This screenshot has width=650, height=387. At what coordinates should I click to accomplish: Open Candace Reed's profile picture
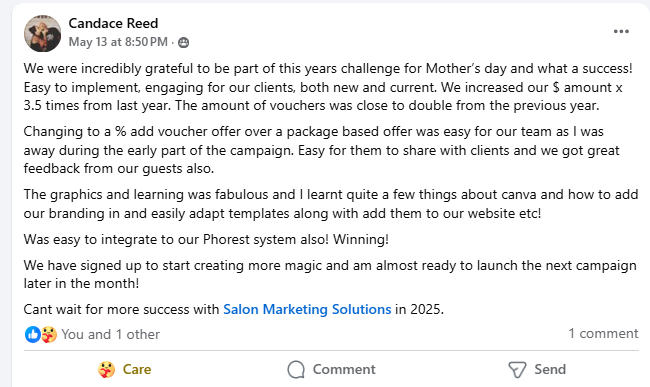pyautogui.click(x=42, y=34)
